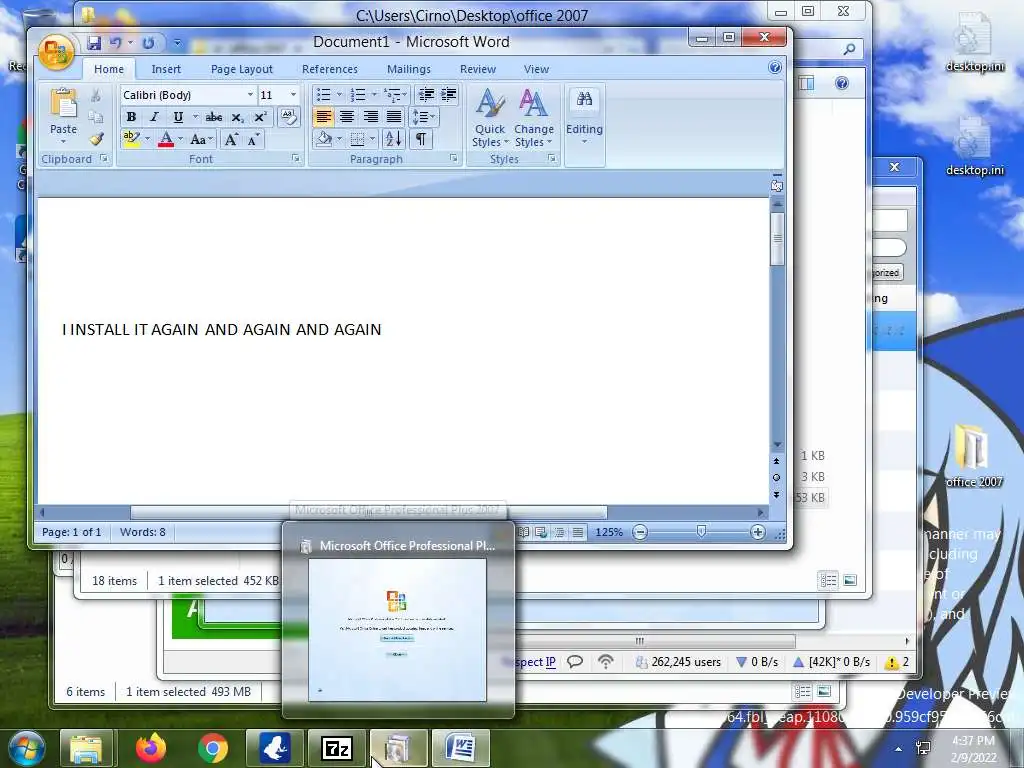Viewport: 1024px width, 768px height.
Task: Apply red font color
Action: tap(166, 139)
